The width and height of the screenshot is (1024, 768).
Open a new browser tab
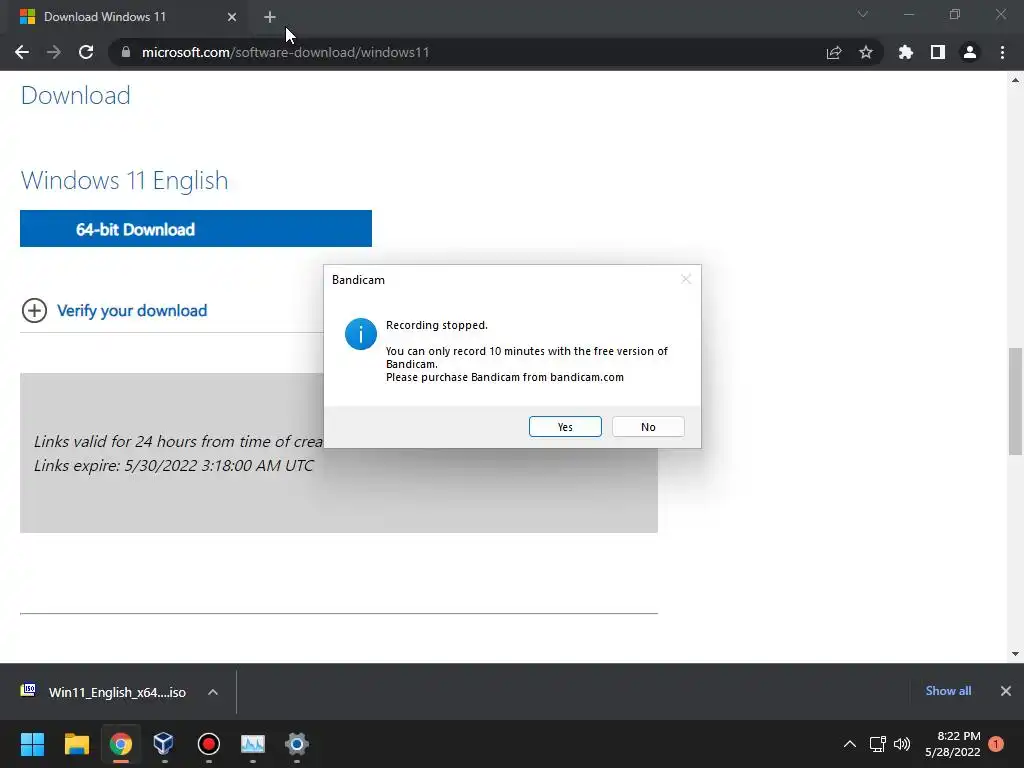point(270,17)
